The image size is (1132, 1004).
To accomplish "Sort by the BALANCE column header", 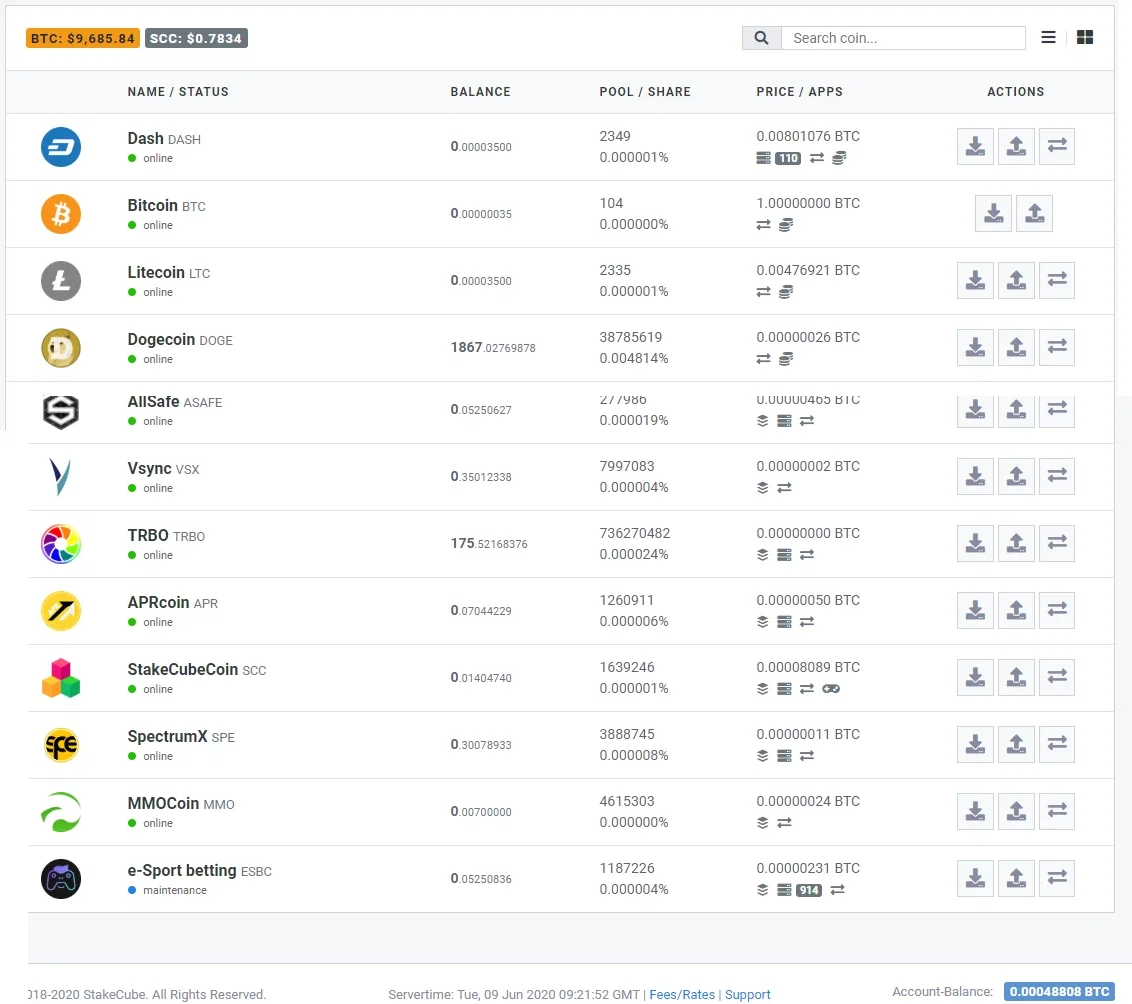I will (480, 92).
